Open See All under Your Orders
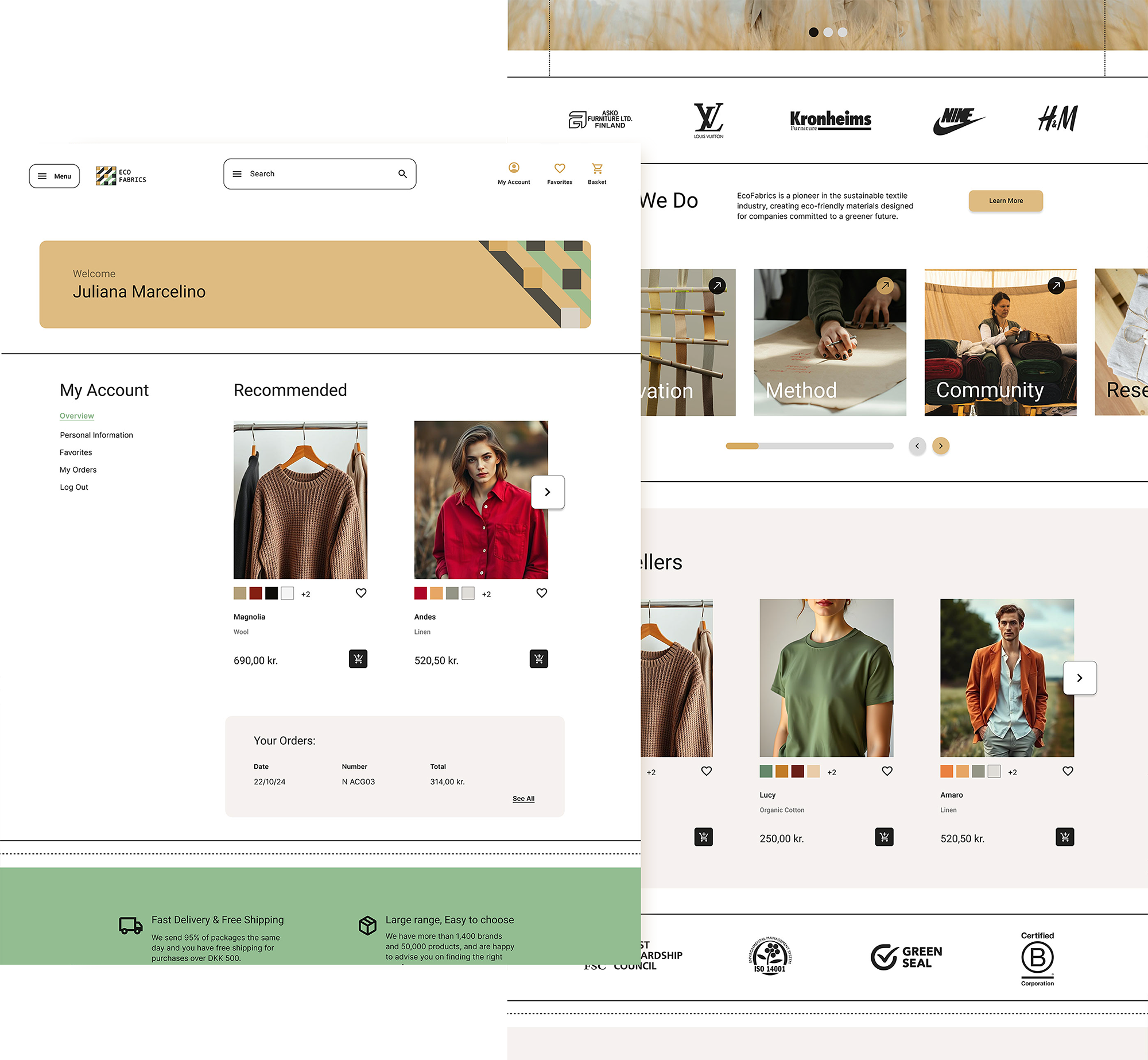 point(523,798)
